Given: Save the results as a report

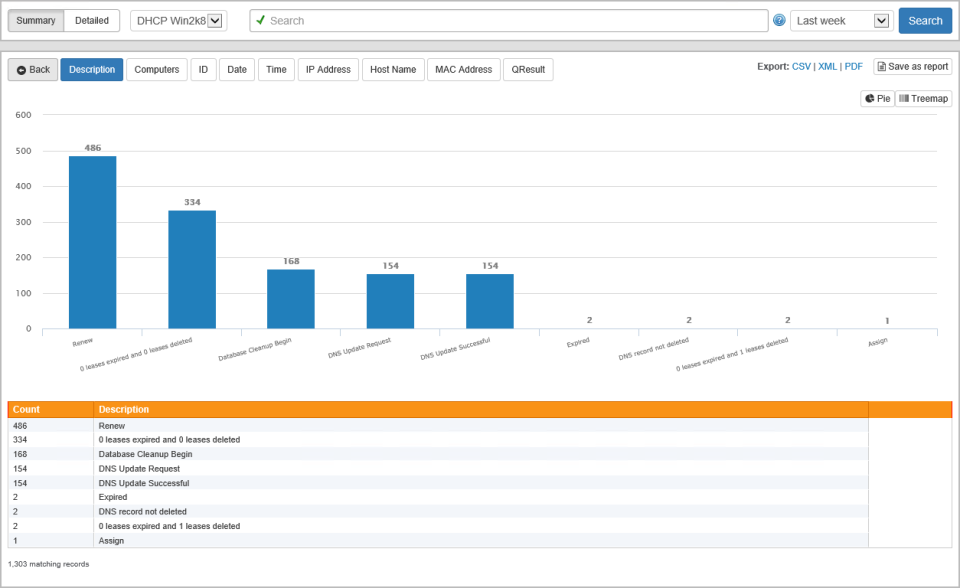Looking at the screenshot, I should 912,66.
